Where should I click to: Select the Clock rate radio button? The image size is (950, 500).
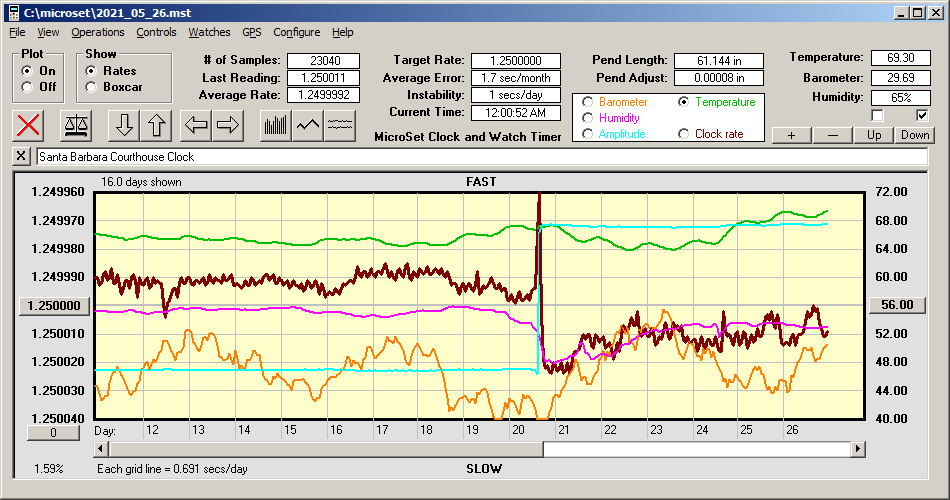pyautogui.click(x=683, y=134)
